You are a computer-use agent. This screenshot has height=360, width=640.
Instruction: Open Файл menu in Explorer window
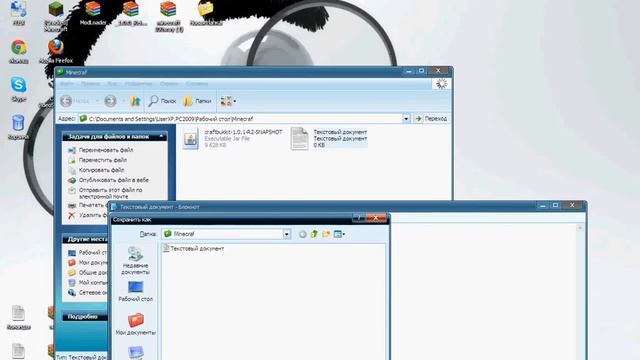coord(67,84)
